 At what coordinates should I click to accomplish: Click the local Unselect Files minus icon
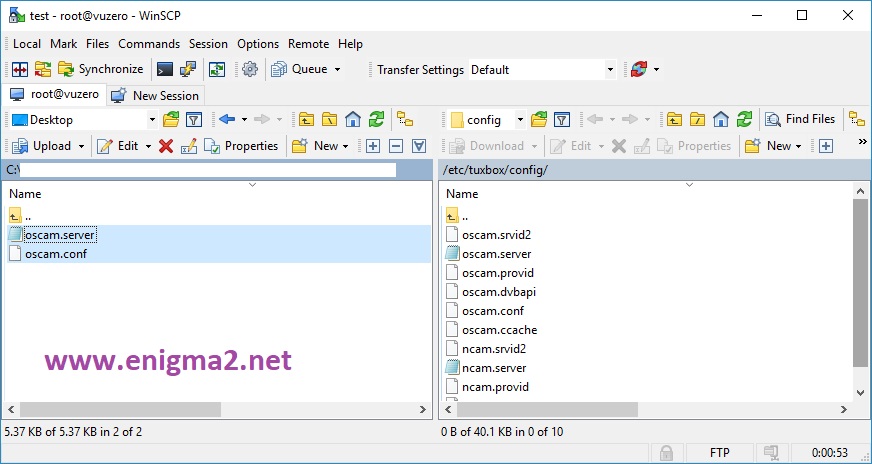tap(396, 146)
